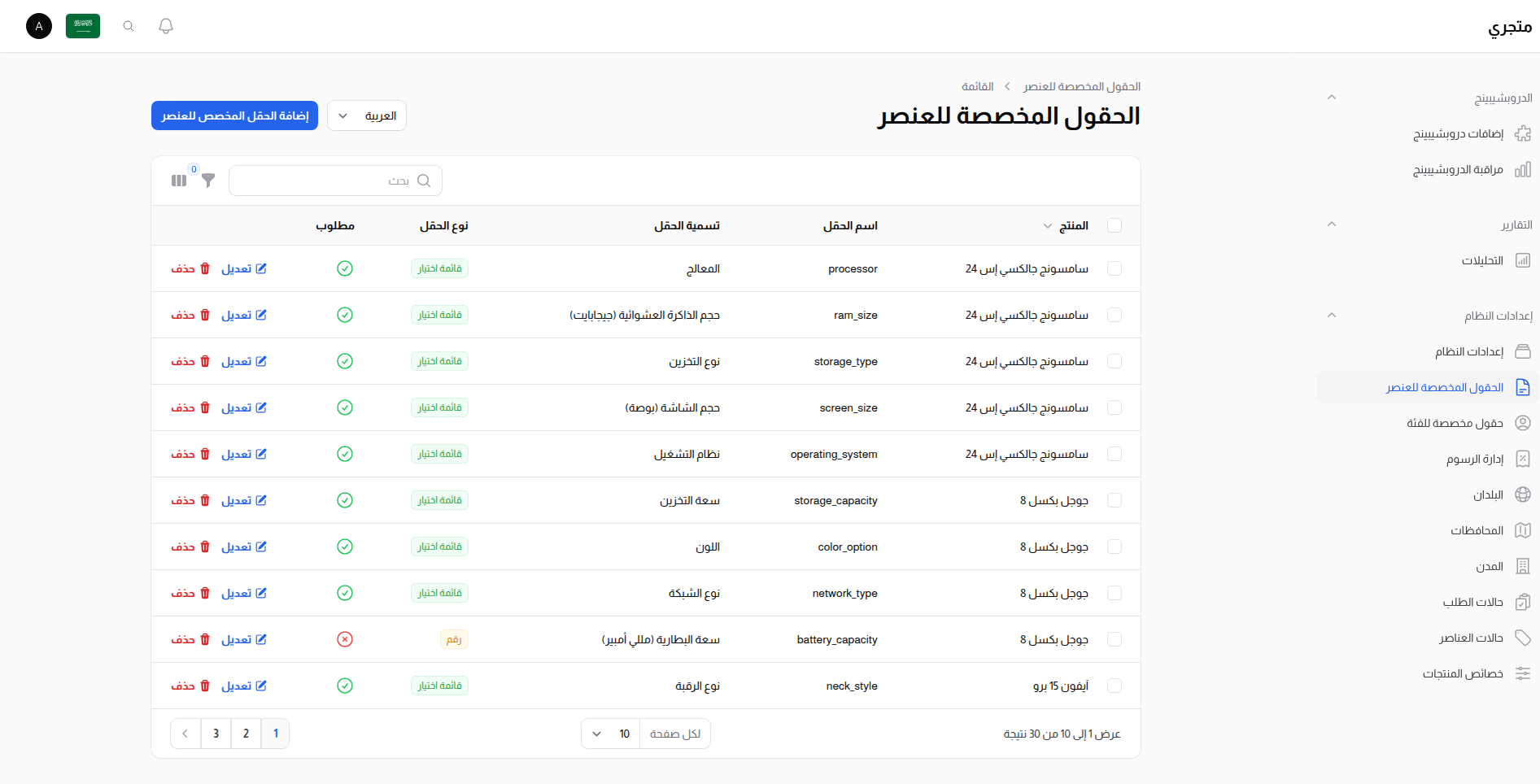Click the إضافة الحقل المخصص للعنصر button
The image size is (1540, 784).
tap(234, 115)
